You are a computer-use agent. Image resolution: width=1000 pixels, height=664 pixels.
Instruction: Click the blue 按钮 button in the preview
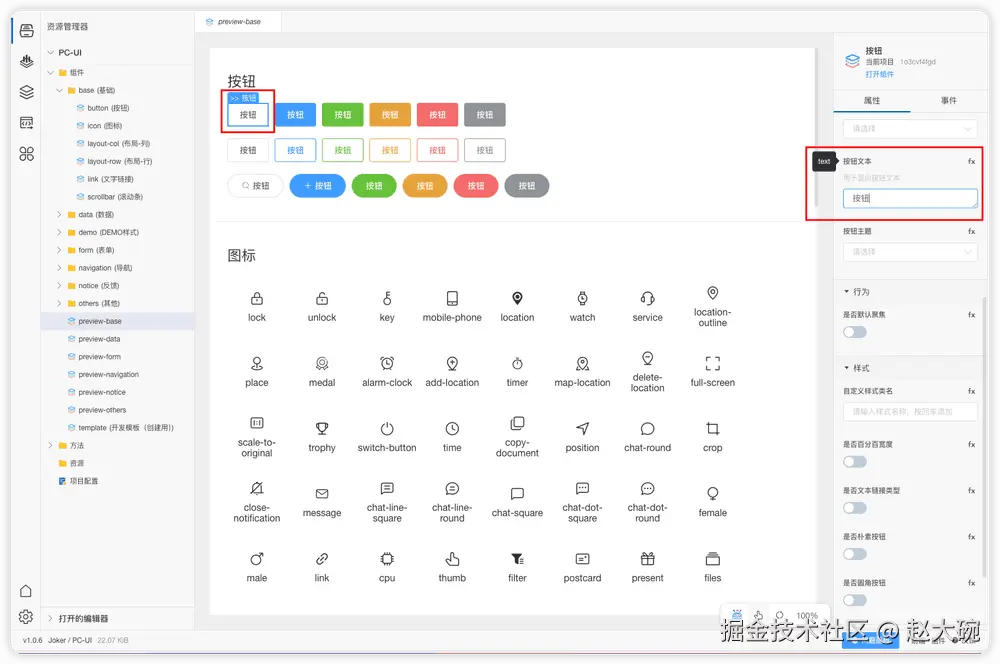point(294,115)
